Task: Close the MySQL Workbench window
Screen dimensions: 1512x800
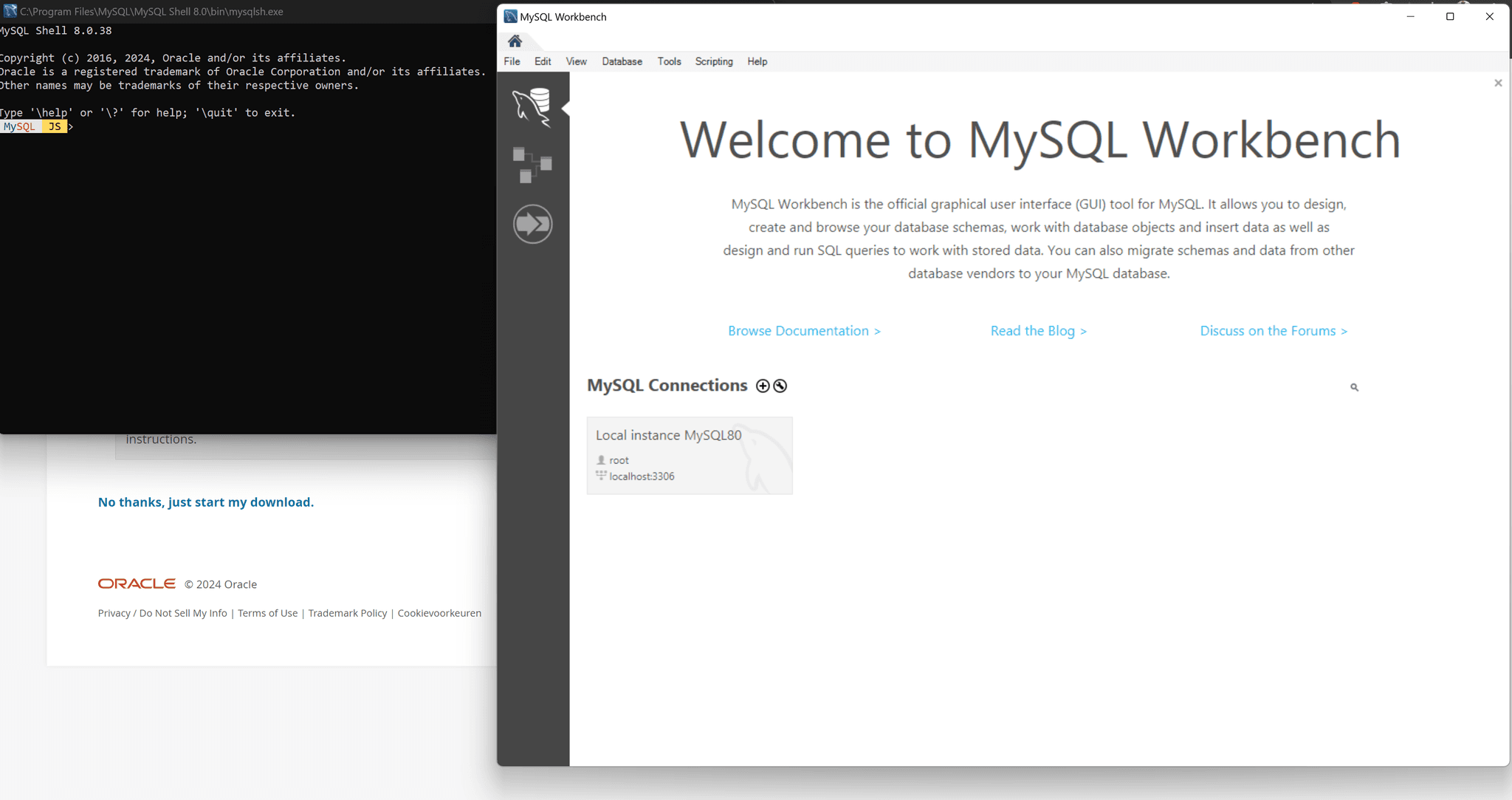Action: tap(1489, 16)
